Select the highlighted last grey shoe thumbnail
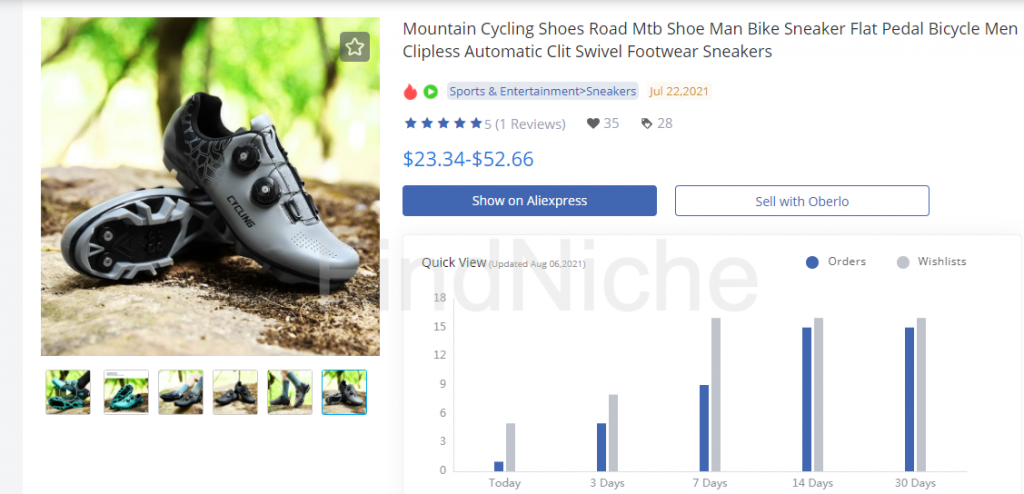1024x494 pixels. (x=344, y=392)
